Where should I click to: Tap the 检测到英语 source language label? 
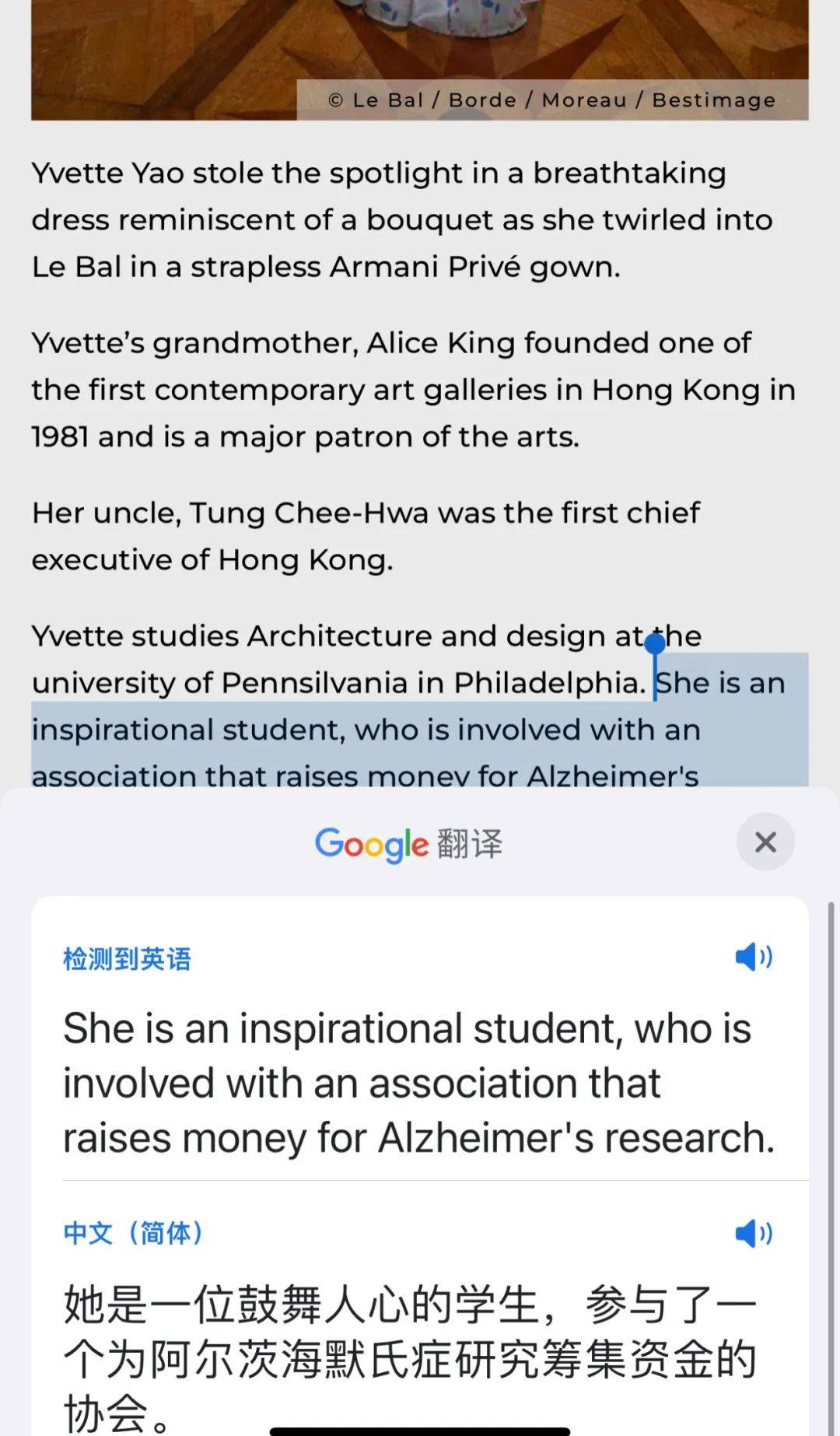click(x=127, y=958)
